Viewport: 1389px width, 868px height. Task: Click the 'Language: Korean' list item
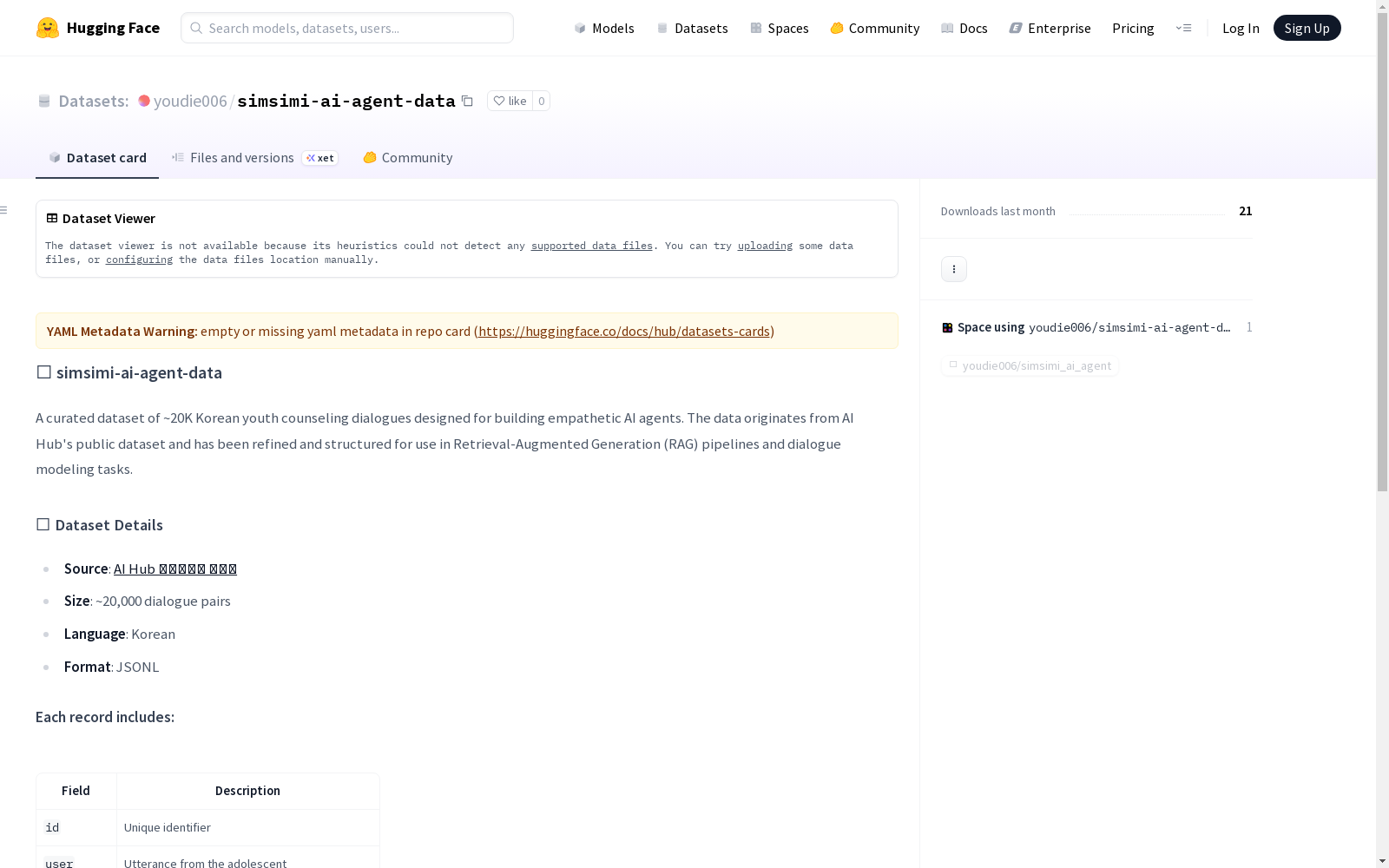pyautogui.click(x=120, y=634)
